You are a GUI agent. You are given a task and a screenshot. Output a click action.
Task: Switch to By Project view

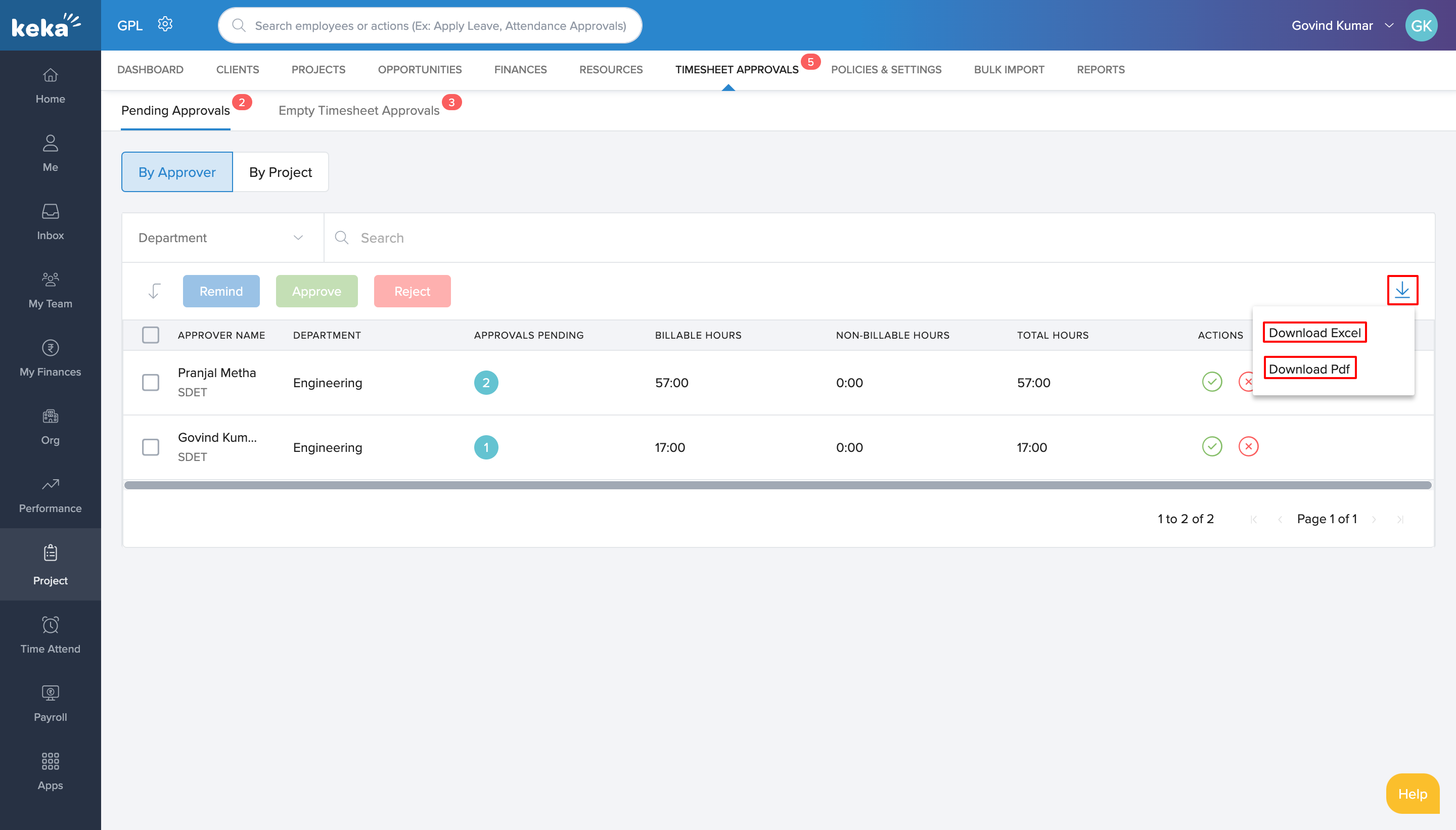click(x=280, y=172)
